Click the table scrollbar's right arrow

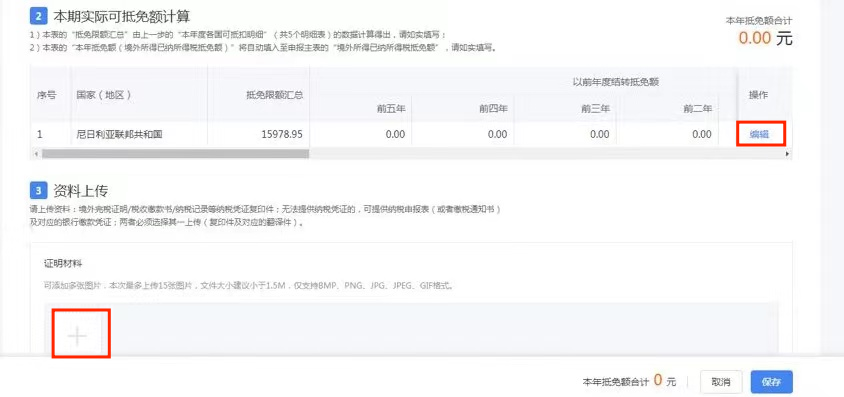pos(787,154)
